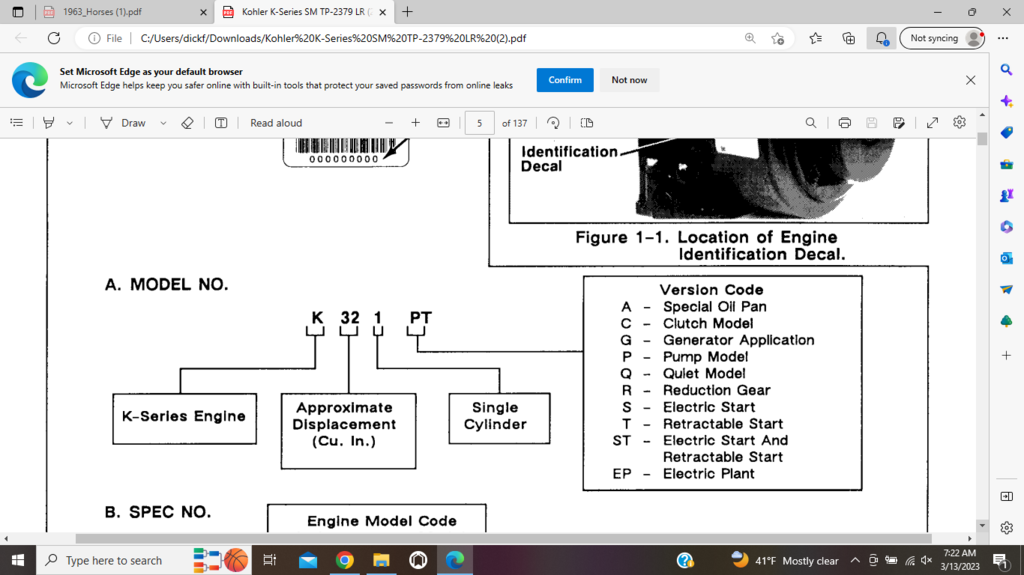Open a new browser tab
The image size is (1024, 575).
click(407, 12)
